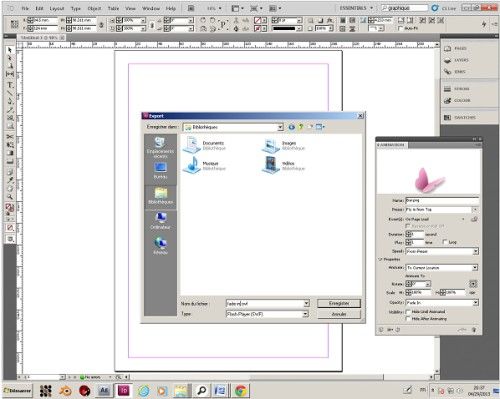Select the Type tool in toolbox
The width and height of the screenshot is (500, 399).
point(10,85)
